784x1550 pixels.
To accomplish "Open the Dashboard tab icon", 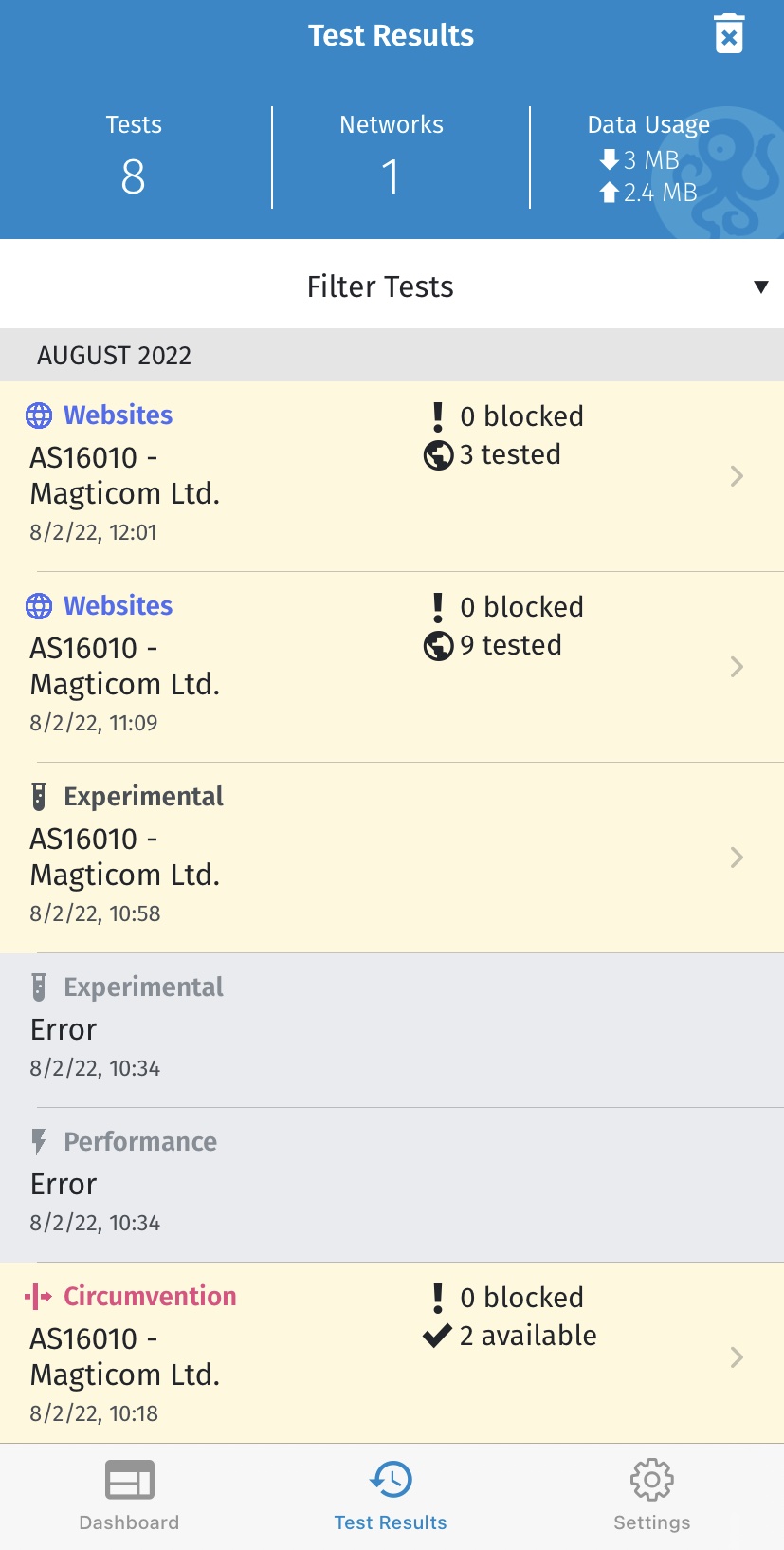I will coord(129,1480).
